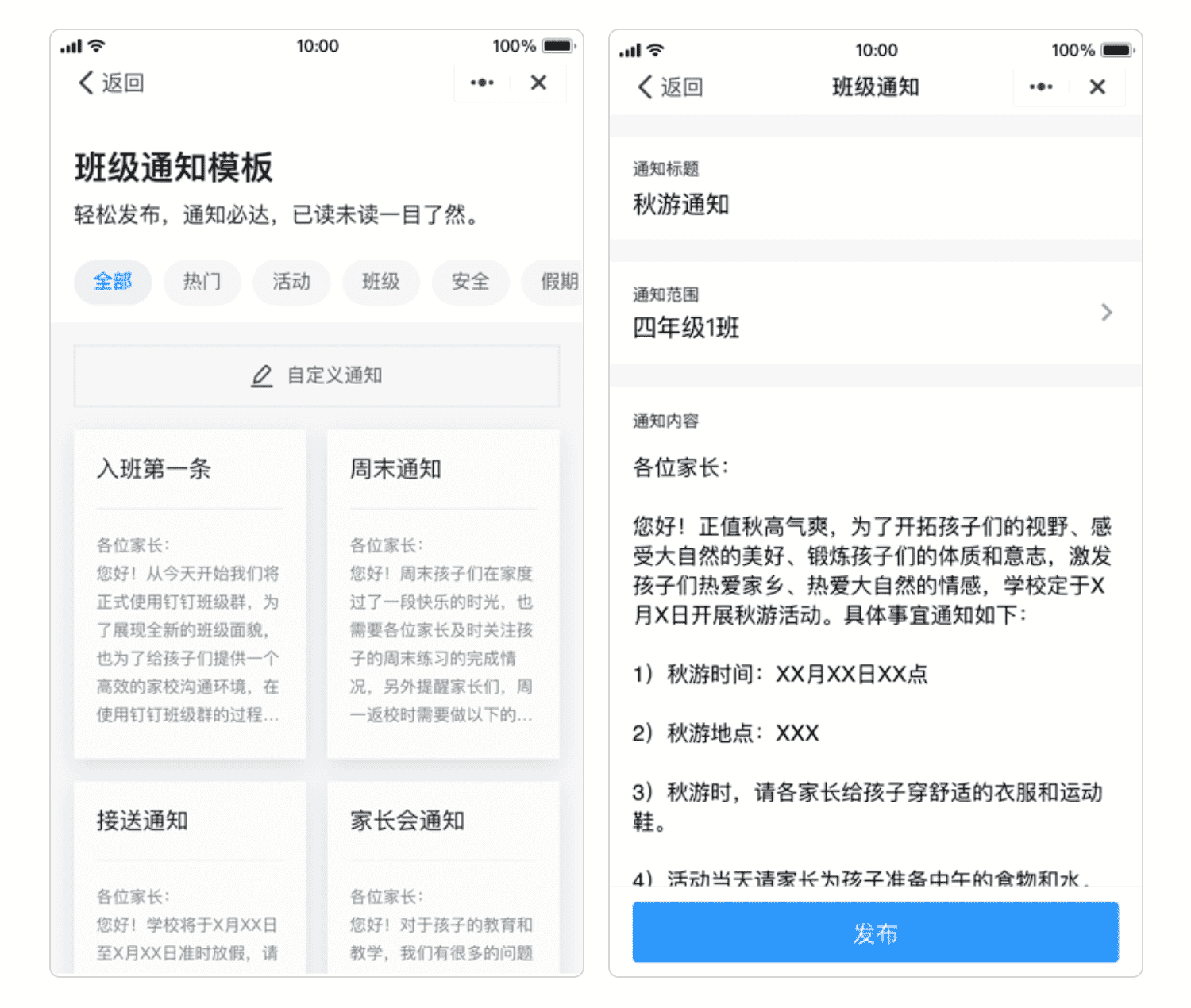The height and width of the screenshot is (1008, 1191).
Task: Switch to the 热门 category filter
Action: (202, 282)
